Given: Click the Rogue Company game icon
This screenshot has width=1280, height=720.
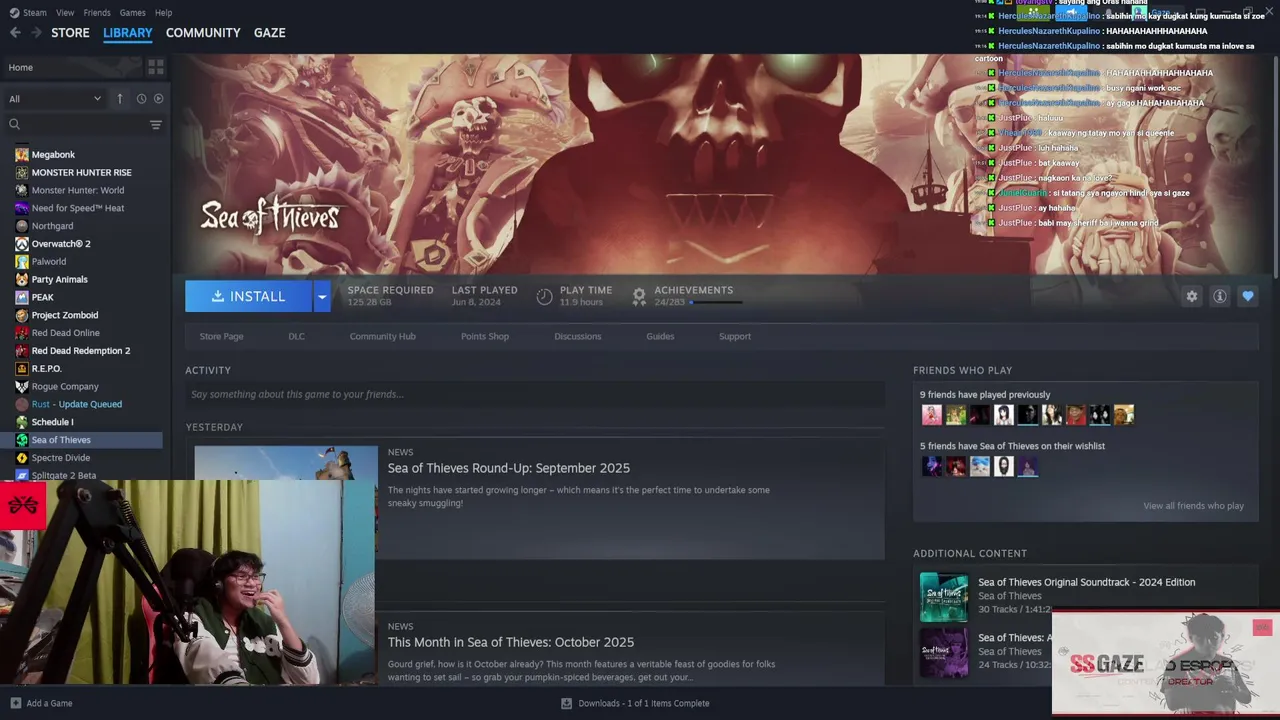Looking at the screenshot, I should [x=21, y=387].
